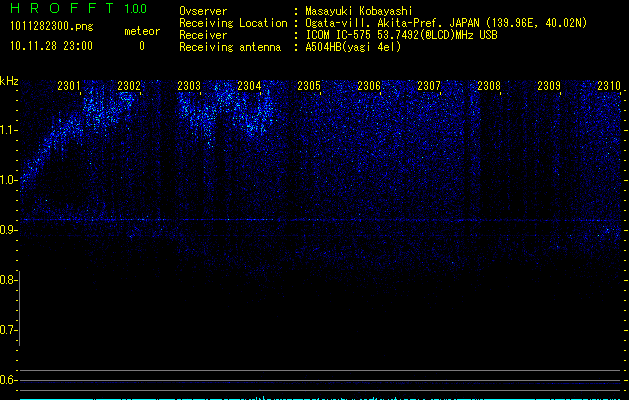Screen dimensions: 629x400
Task: Click the 0.6 frequency axis label
Action: [x=8, y=380]
